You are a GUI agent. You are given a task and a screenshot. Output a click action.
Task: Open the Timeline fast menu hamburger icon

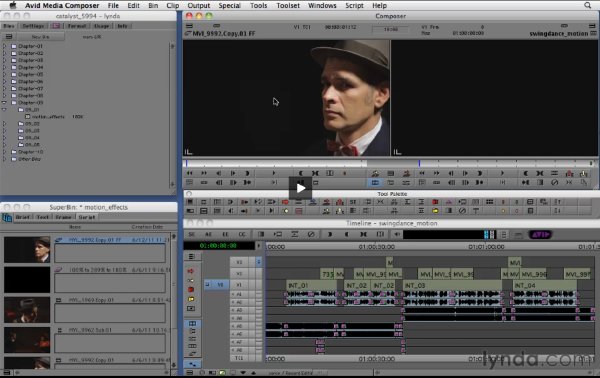(192, 257)
